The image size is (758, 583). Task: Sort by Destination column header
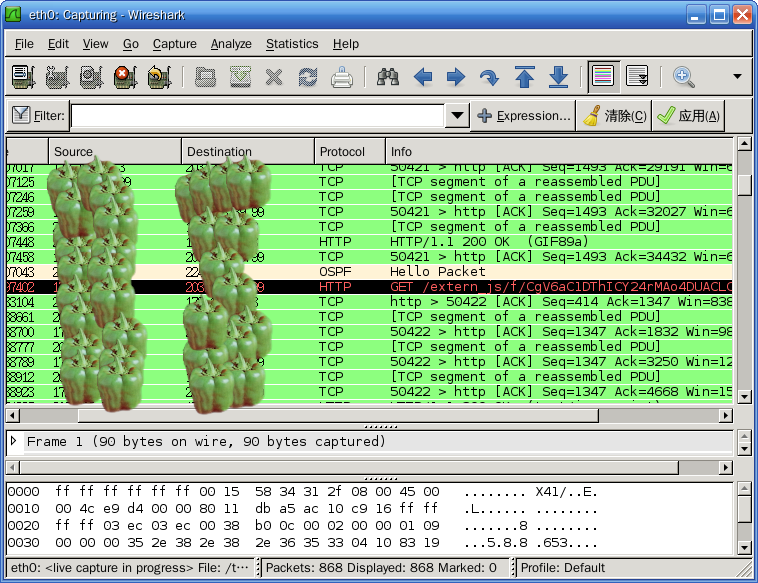(x=248, y=151)
